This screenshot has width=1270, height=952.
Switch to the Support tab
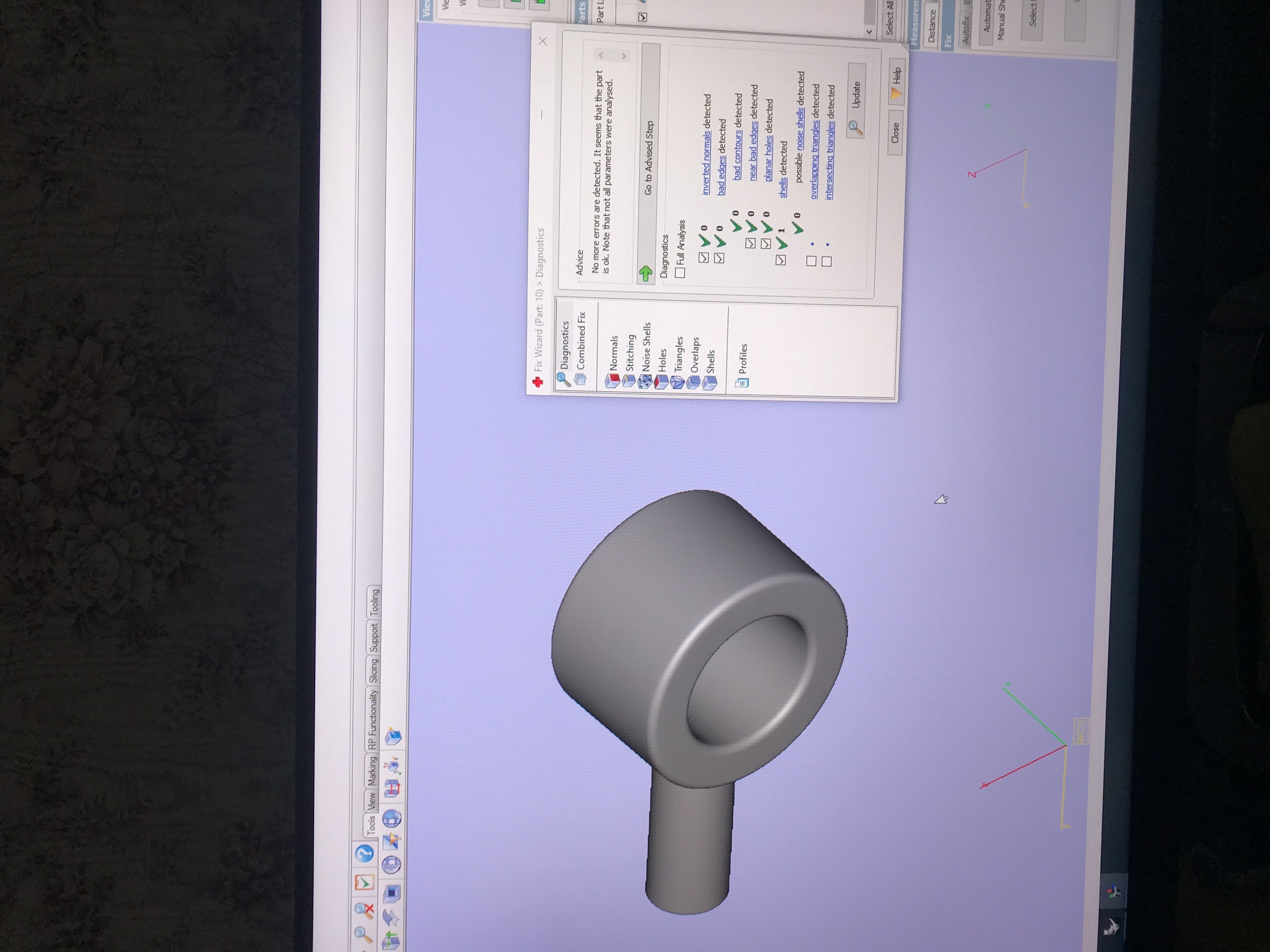coord(374,637)
